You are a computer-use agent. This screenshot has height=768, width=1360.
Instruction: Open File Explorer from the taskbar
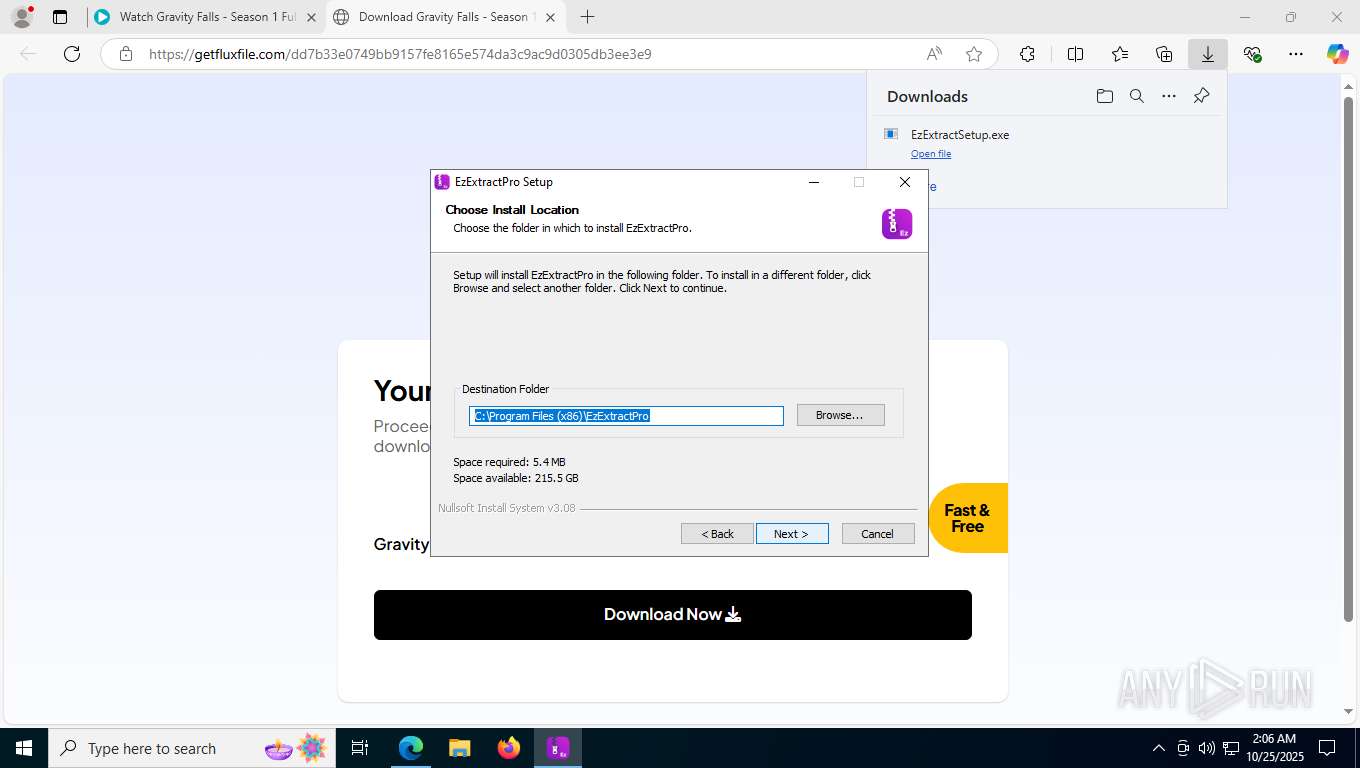pos(459,748)
